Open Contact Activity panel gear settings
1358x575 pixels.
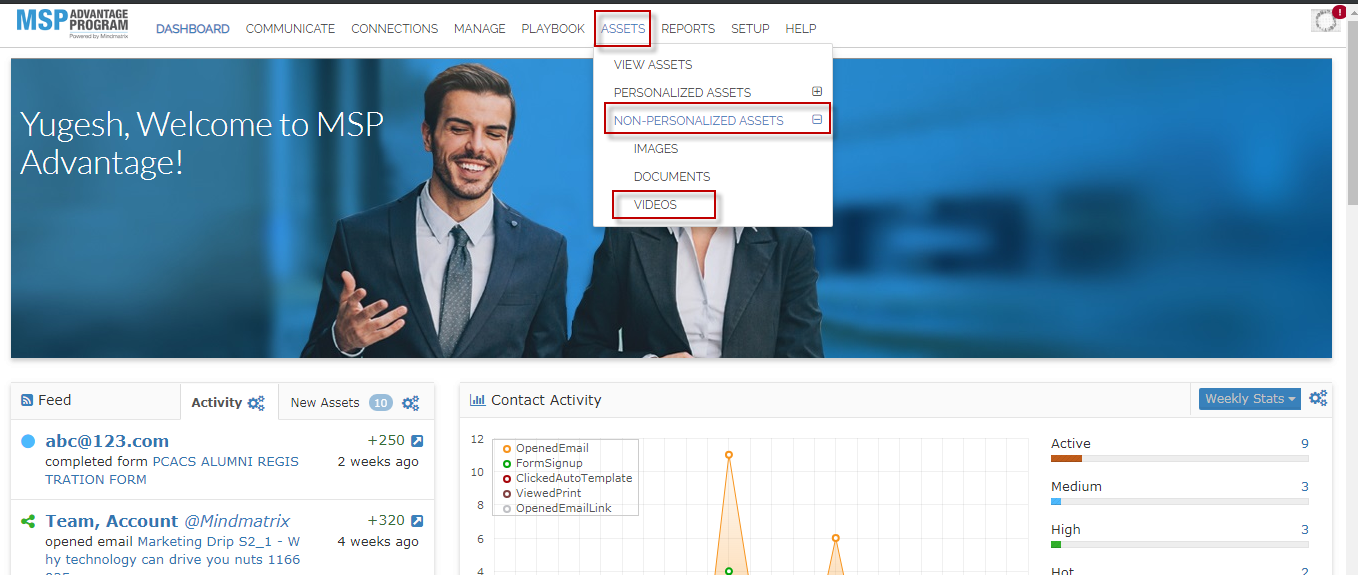pyautogui.click(x=1318, y=398)
